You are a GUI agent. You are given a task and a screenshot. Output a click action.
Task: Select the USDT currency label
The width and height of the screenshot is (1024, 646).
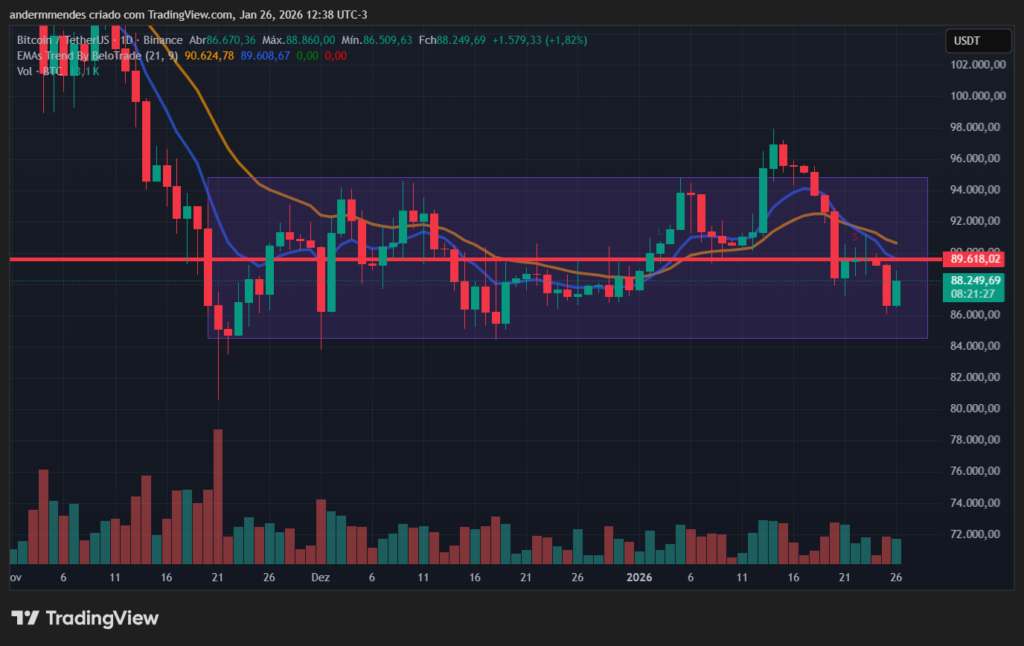click(x=977, y=41)
